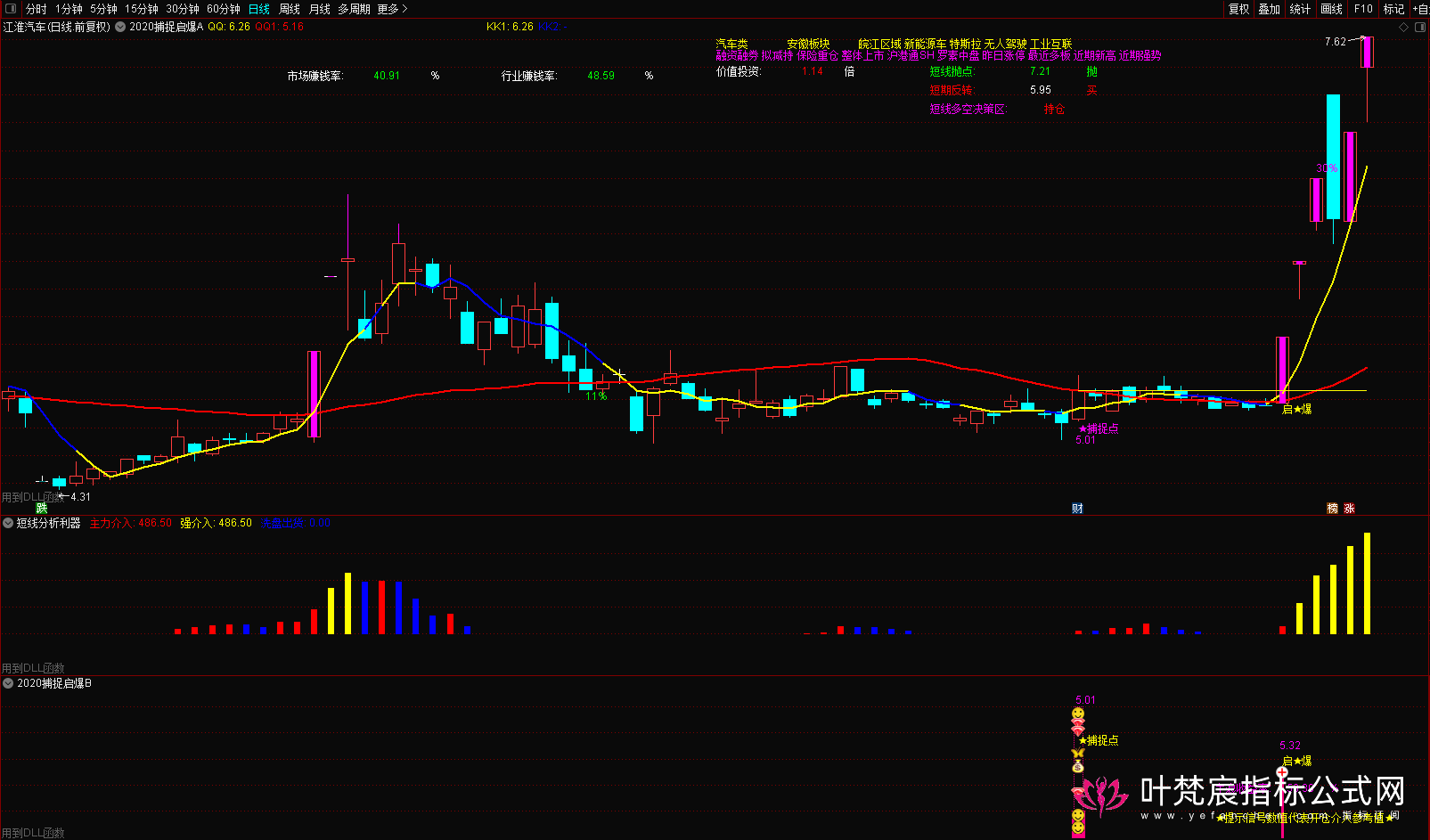Expand the 2020捕捉启爆A indicator dropdown
The height and width of the screenshot is (840, 1430).
(x=120, y=27)
